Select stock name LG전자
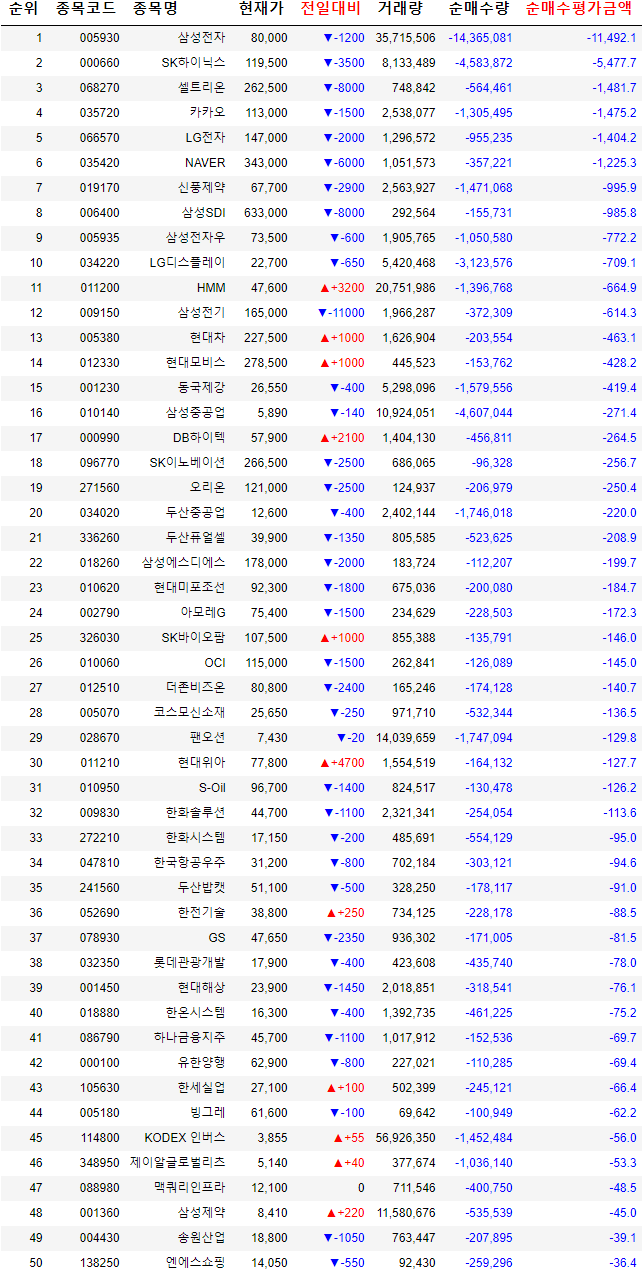This screenshot has height=1270, width=643. pyautogui.click(x=206, y=138)
